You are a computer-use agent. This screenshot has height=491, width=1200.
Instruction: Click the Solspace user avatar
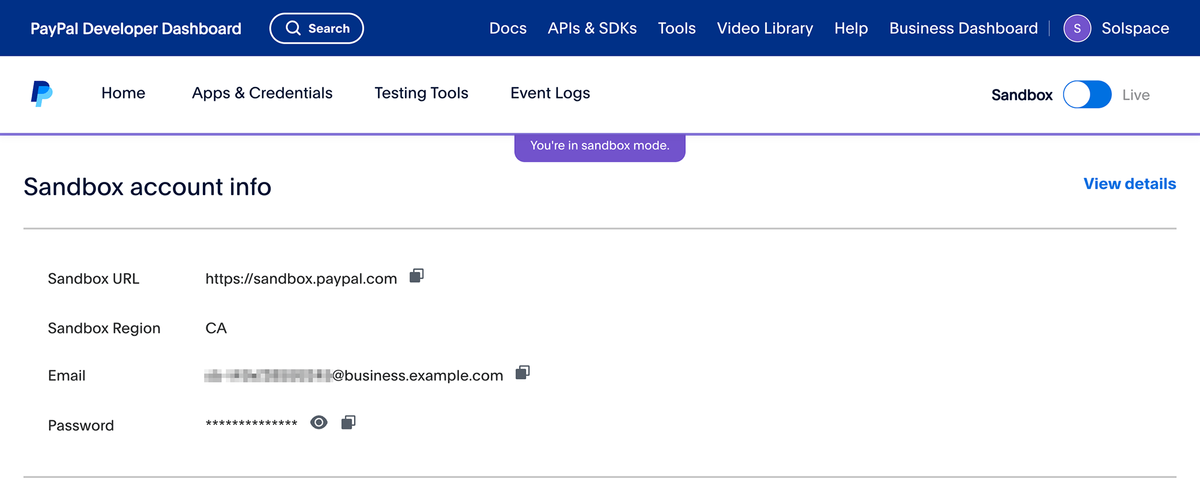click(1077, 28)
